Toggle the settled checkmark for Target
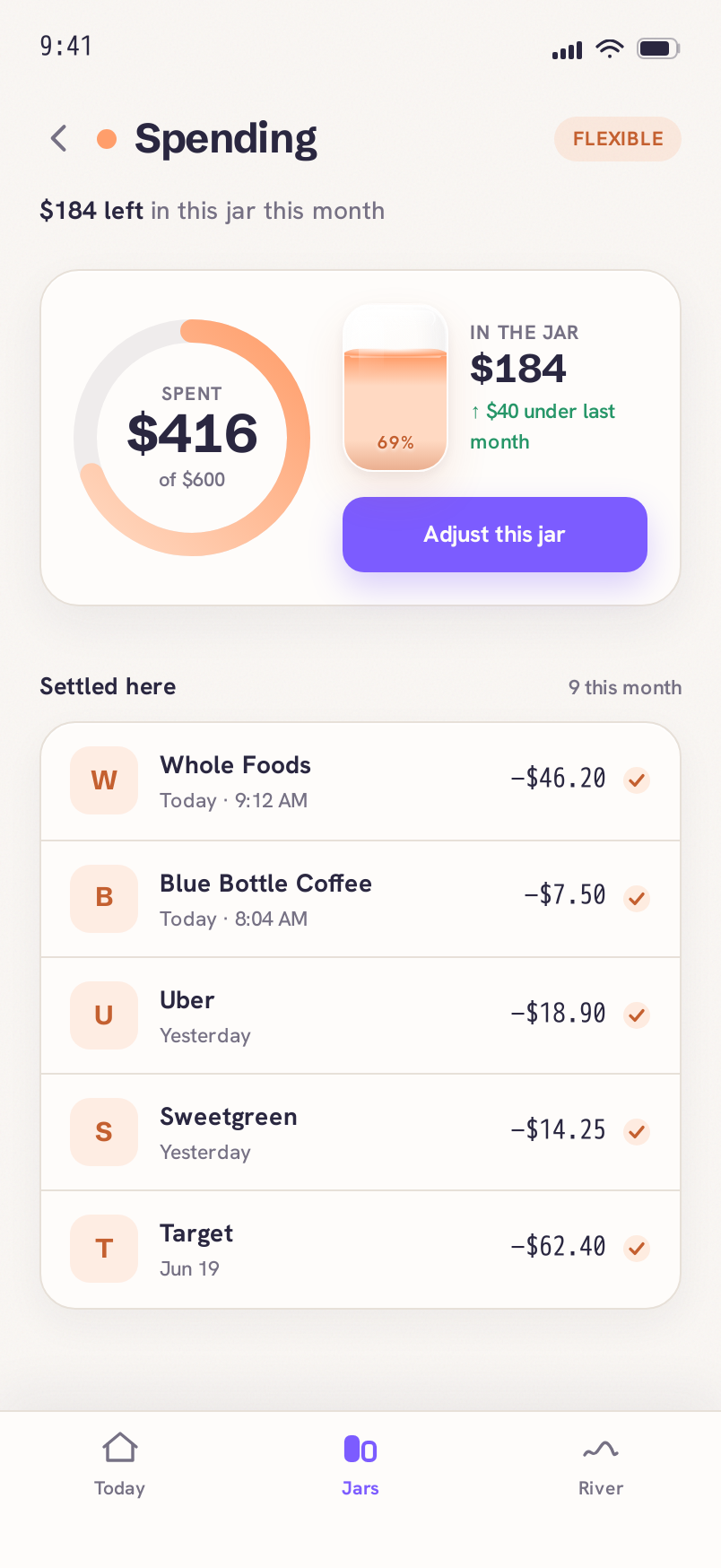 [x=638, y=1248]
